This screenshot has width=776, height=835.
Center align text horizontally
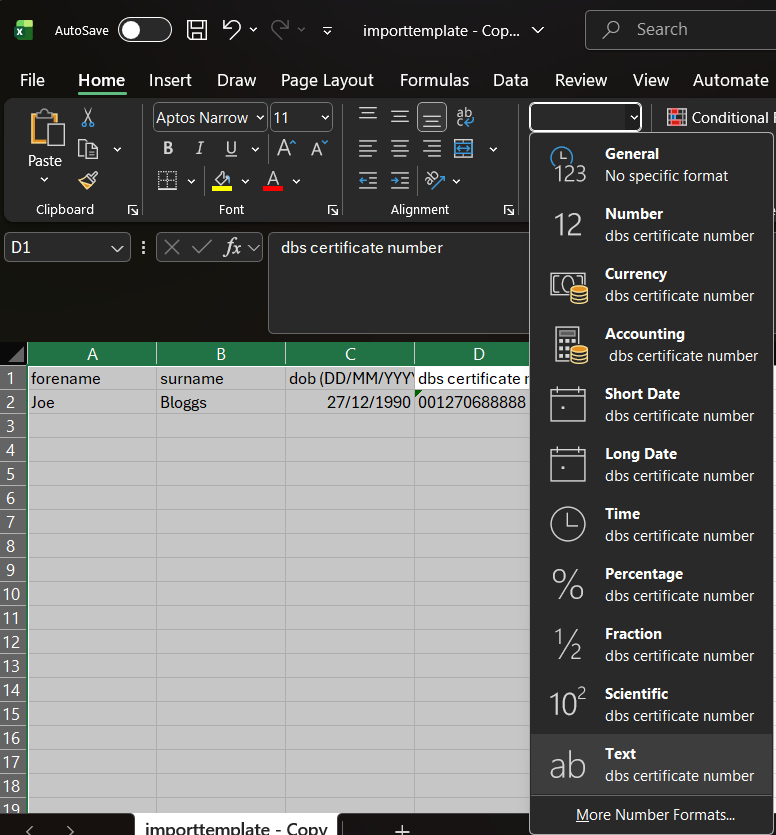pyautogui.click(x=400, y=149)
